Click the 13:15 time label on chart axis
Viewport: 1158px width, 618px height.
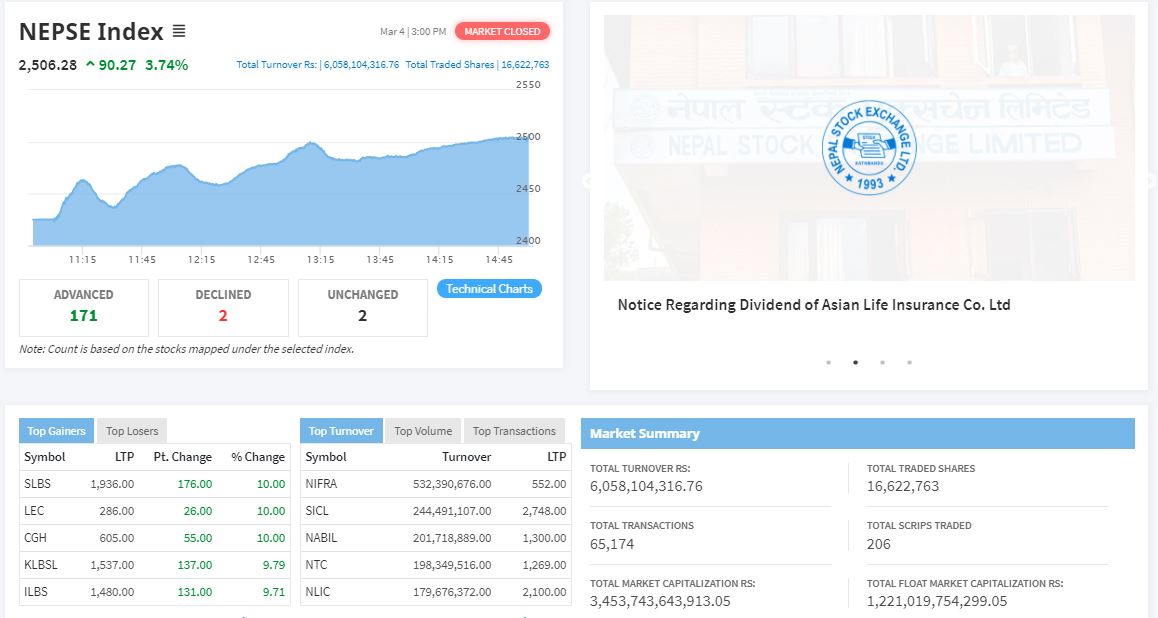[x=321, y=260]
